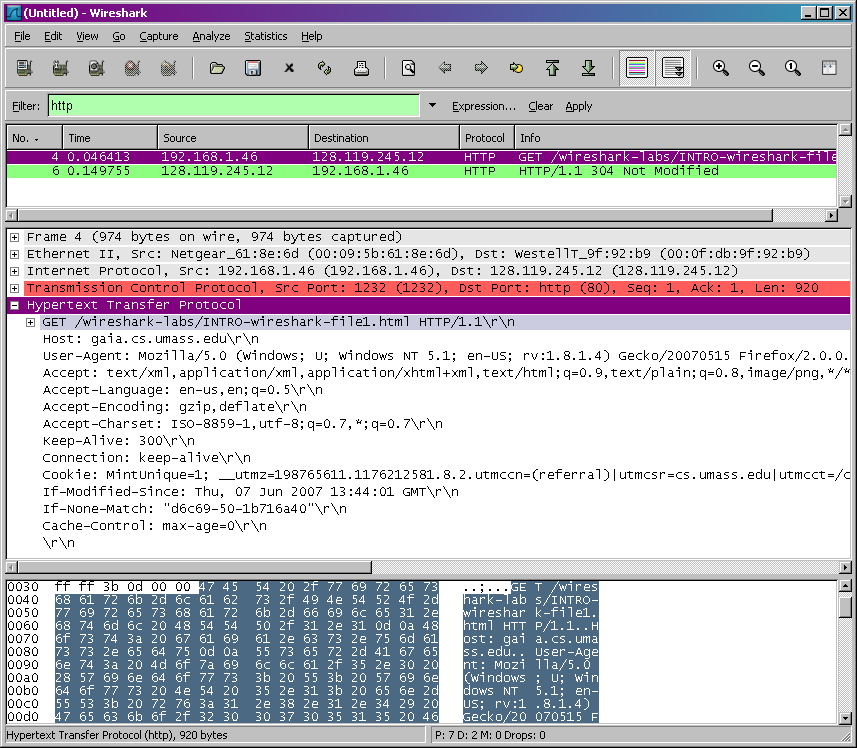Screen dimensions: 857x748
Task: Click the packet list horizontal scrollbar thumb
Action: pos(395,215)
